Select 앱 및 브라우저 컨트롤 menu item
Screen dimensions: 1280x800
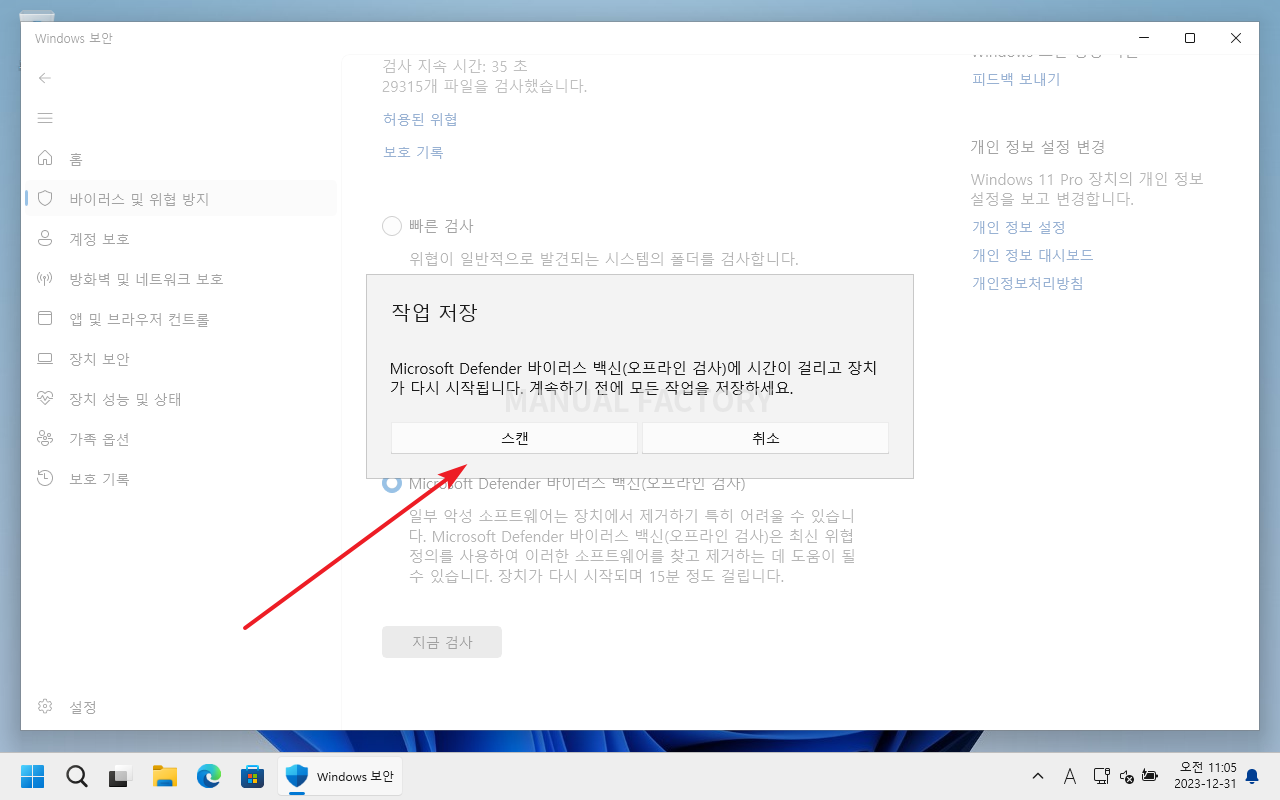tap(180, 319)
